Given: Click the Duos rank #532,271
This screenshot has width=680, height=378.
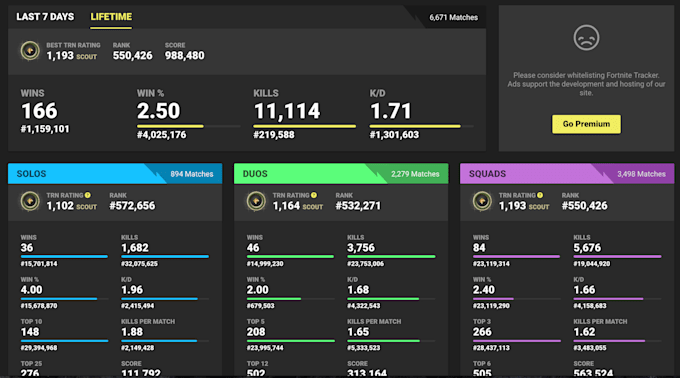Looking at the screenshot, I should pyautogui.click(x=358, y=205).
